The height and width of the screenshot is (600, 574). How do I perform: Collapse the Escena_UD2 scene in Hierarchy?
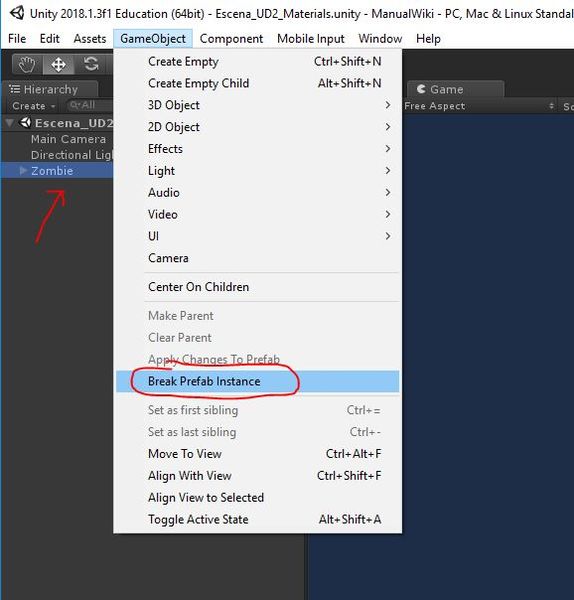click(10, 123)
